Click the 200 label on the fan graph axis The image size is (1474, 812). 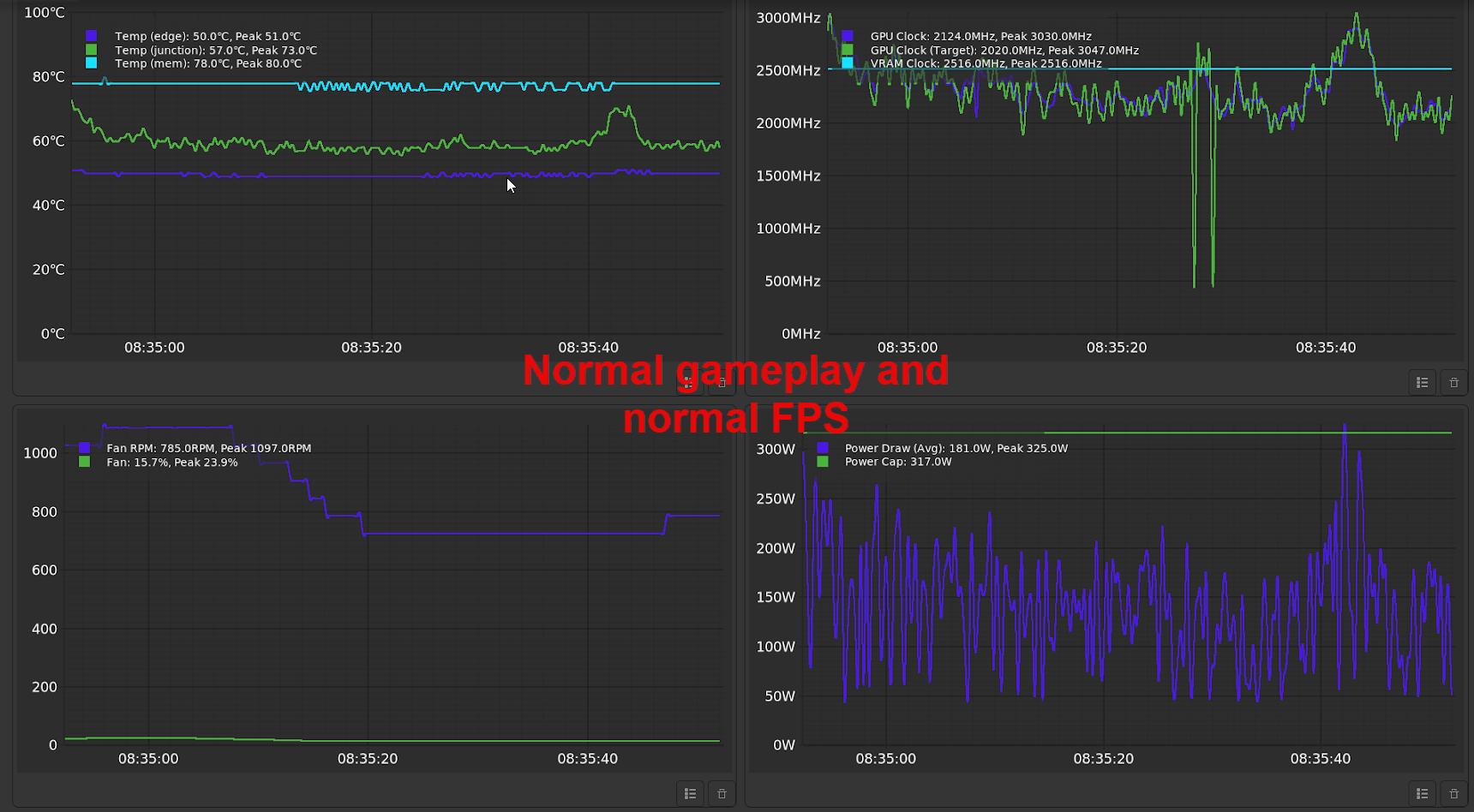[45, 687]
